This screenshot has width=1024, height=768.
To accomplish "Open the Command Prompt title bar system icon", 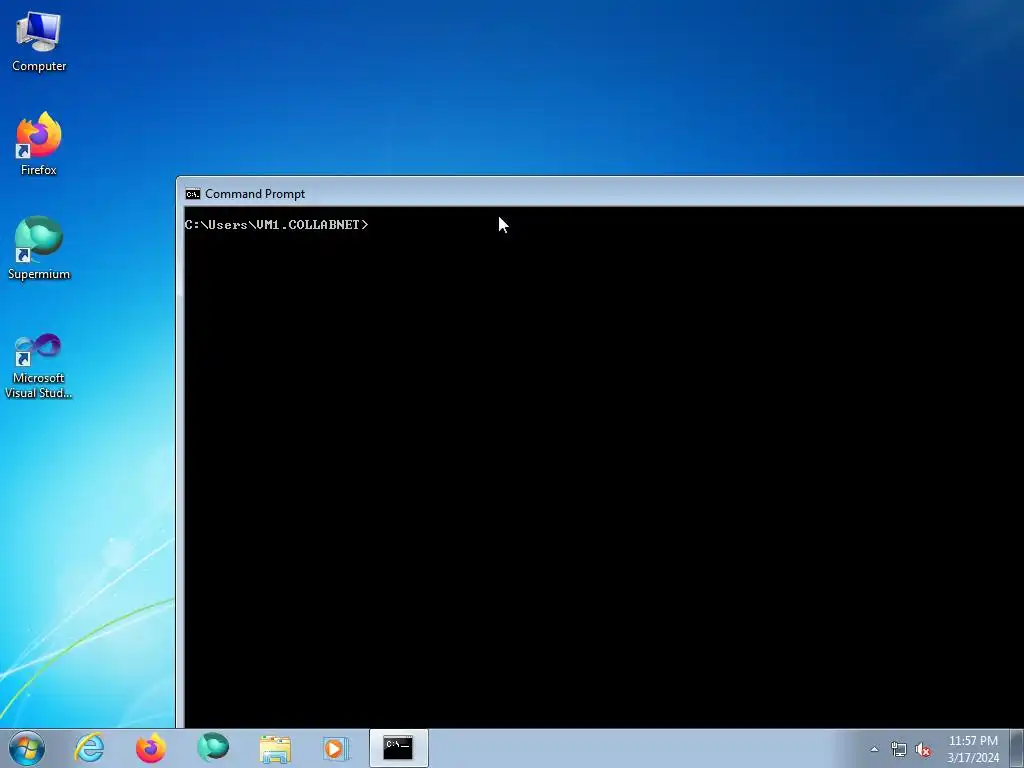I will tap(193, 194).
